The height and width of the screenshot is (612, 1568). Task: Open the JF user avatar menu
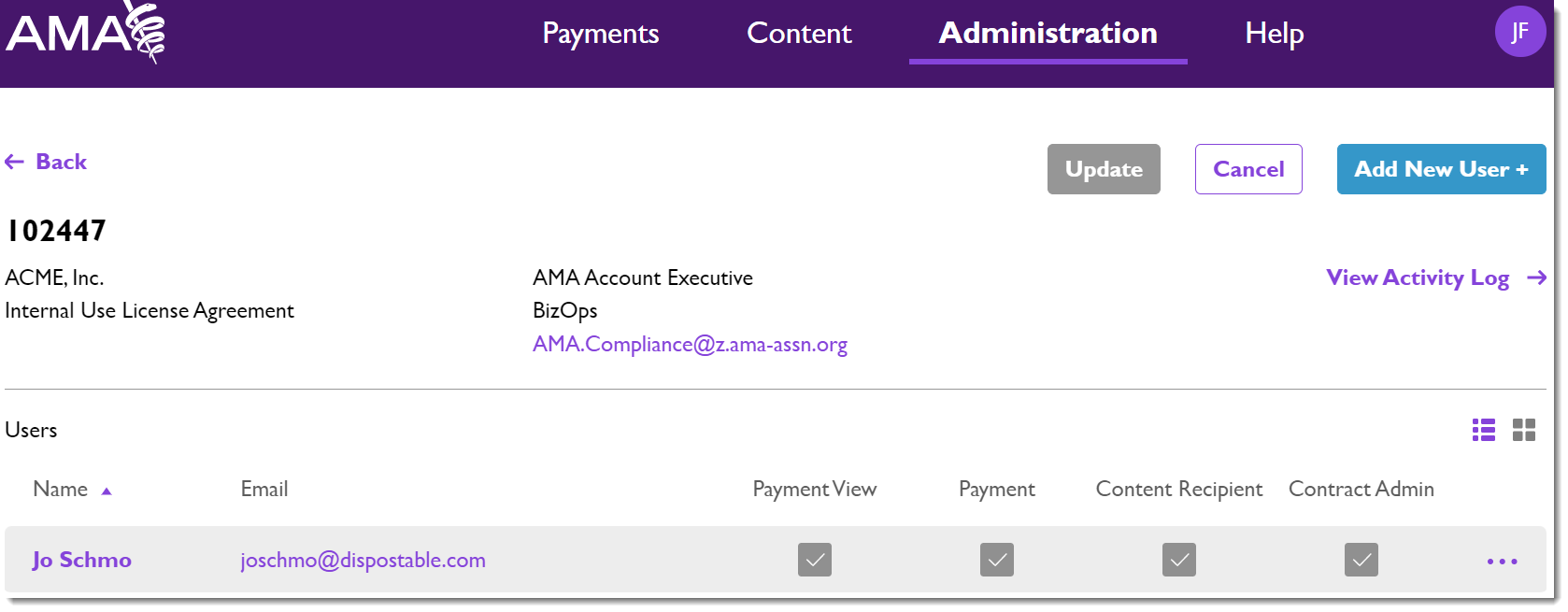pos(1519,32)
